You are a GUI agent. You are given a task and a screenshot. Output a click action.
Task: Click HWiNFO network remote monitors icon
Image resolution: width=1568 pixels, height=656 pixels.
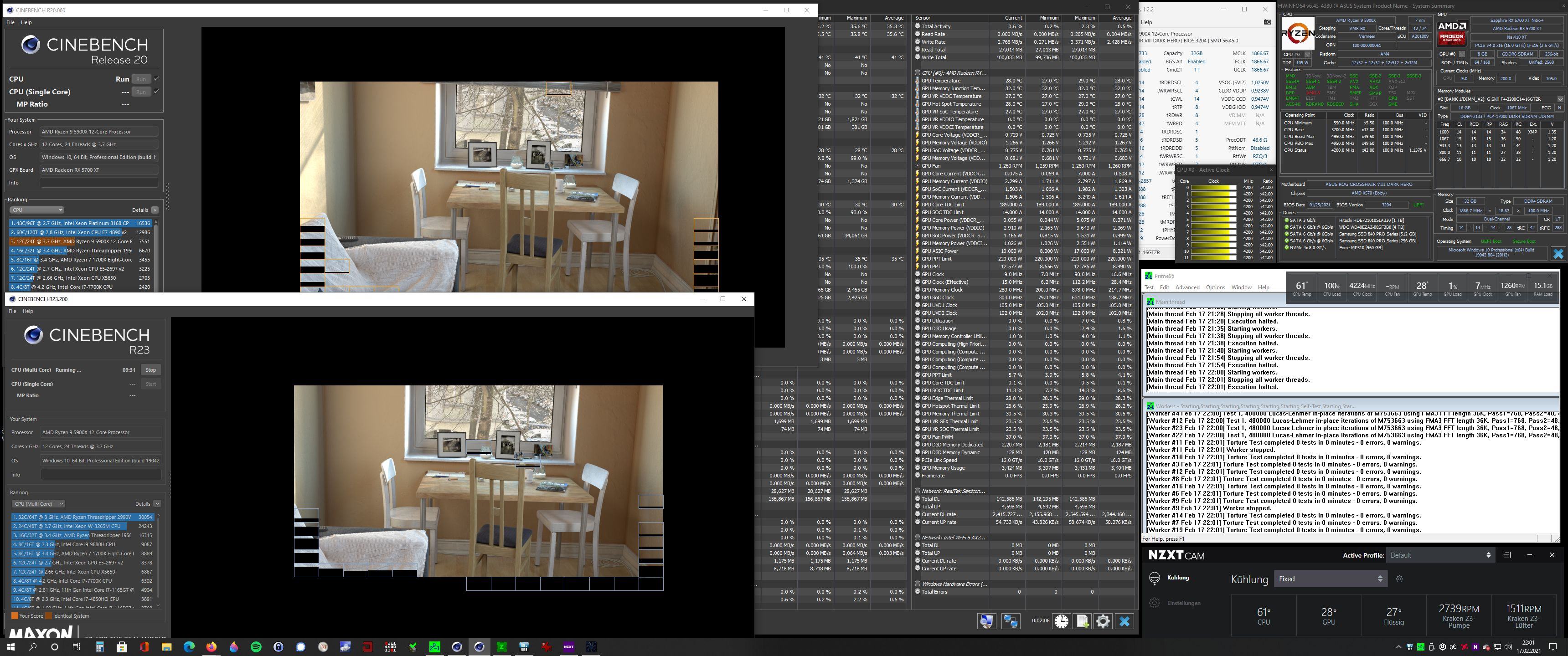coord(1011,621)
